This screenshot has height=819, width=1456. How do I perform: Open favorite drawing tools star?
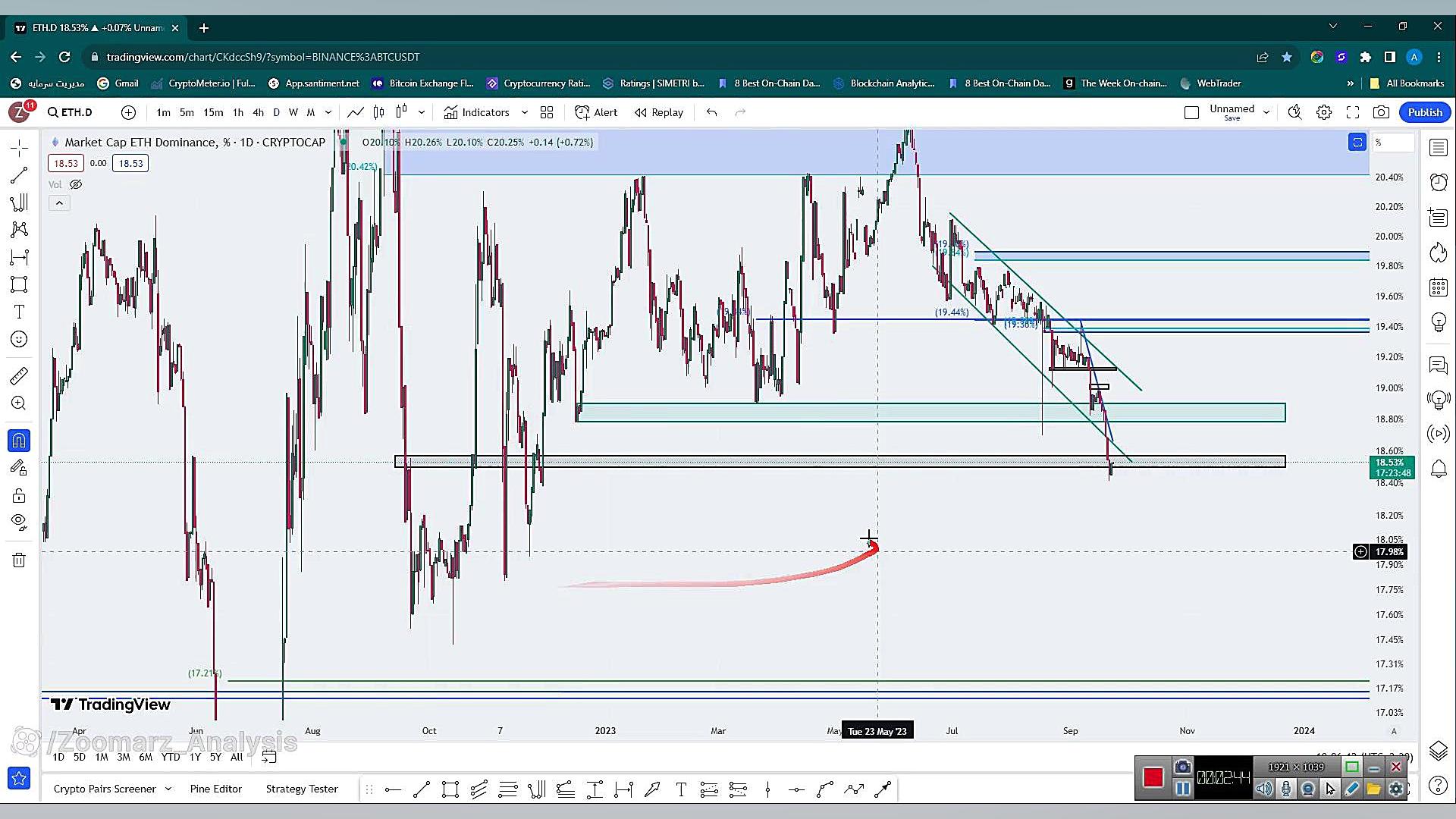(19, 778)
